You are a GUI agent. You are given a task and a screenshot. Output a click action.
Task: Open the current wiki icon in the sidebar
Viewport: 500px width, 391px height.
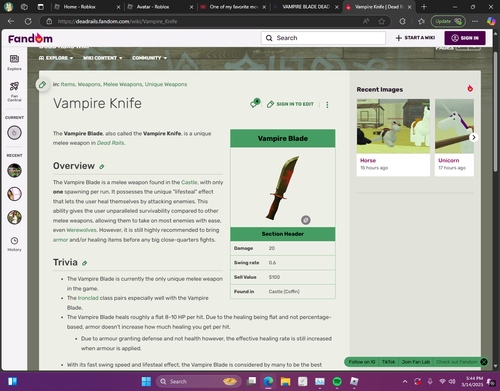click(14, 133)
